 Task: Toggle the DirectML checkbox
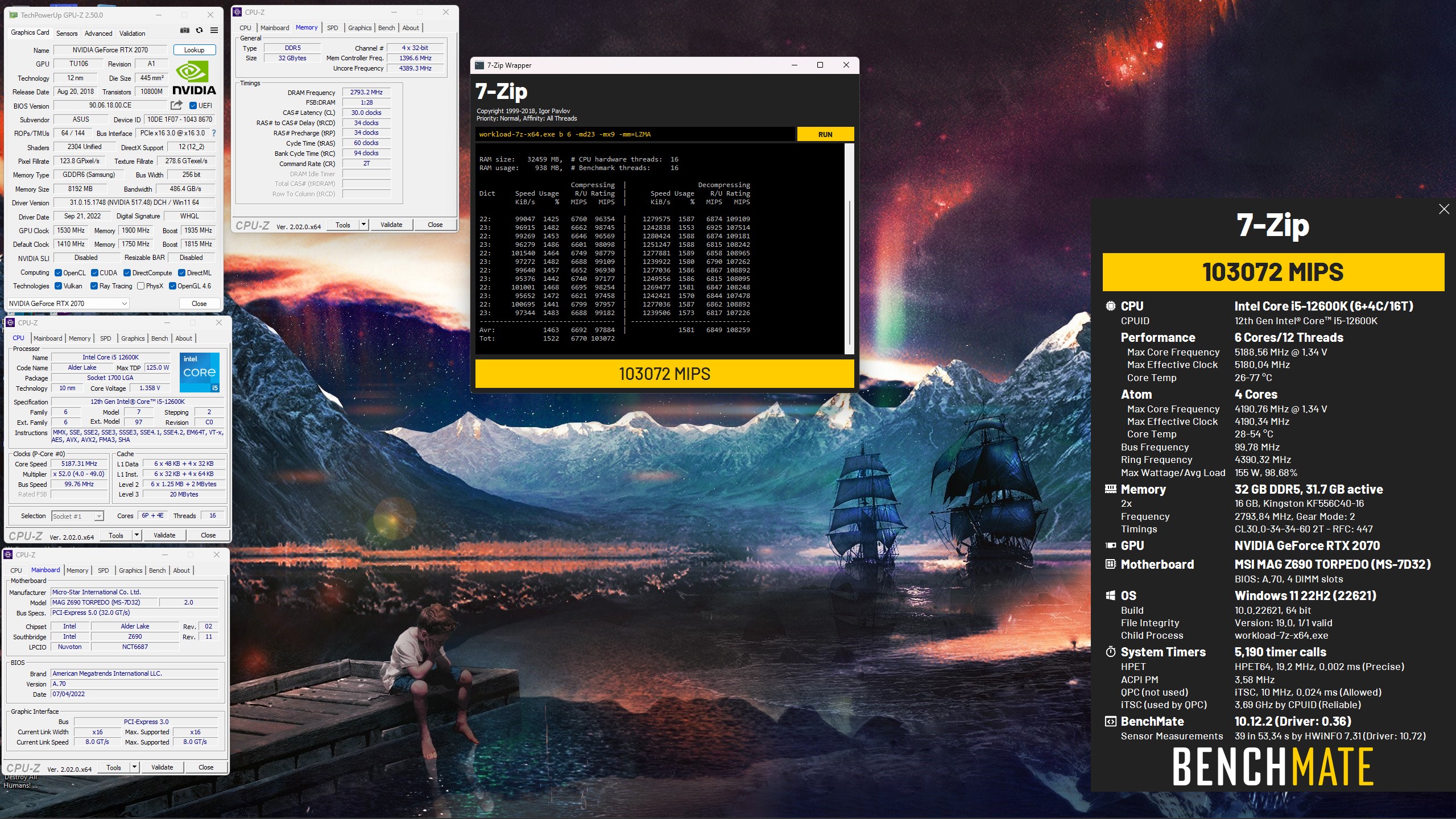click(x=182, y=273)
